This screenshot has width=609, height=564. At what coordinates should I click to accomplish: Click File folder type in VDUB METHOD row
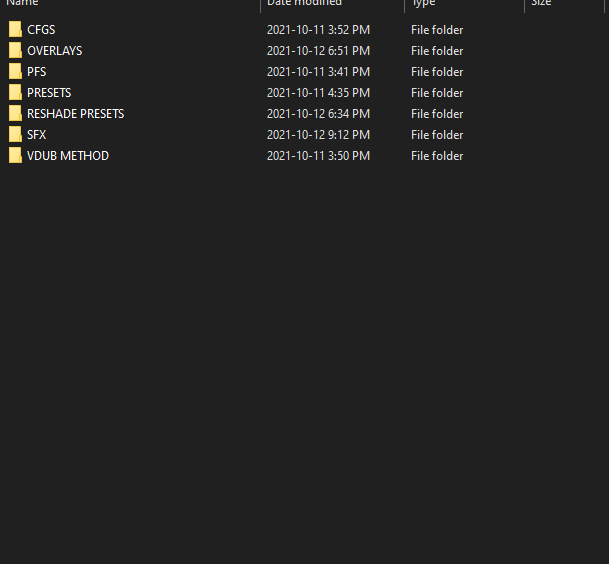pyautogui.click(x=437, y=156)
